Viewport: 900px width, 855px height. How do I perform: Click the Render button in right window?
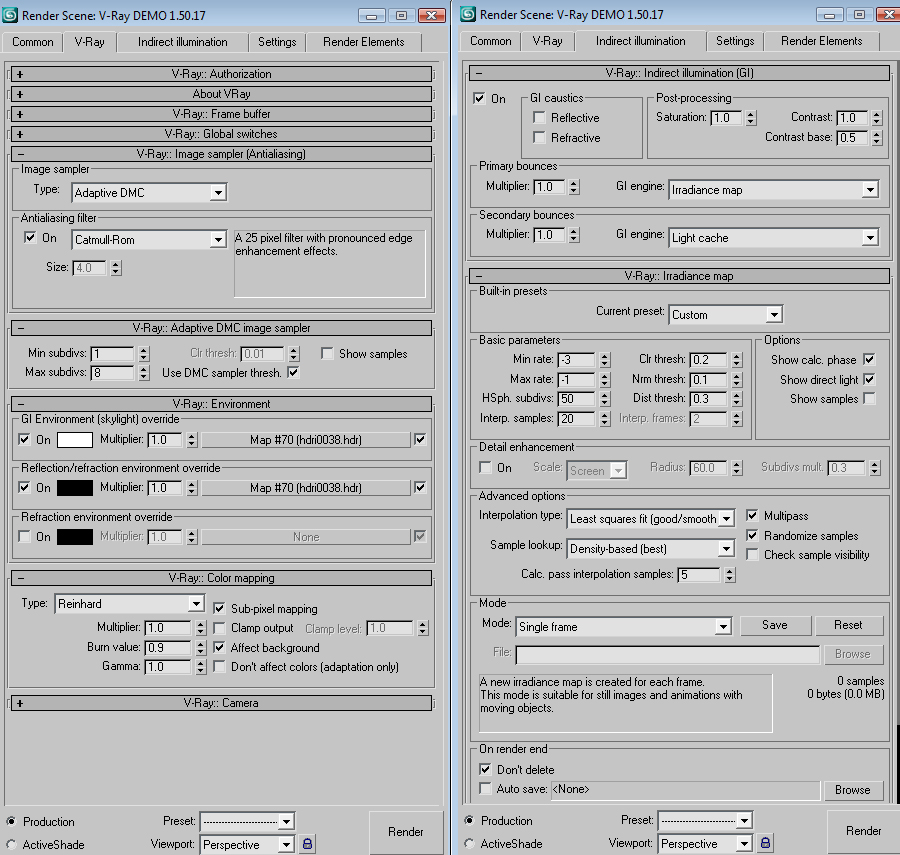[864, 830]
